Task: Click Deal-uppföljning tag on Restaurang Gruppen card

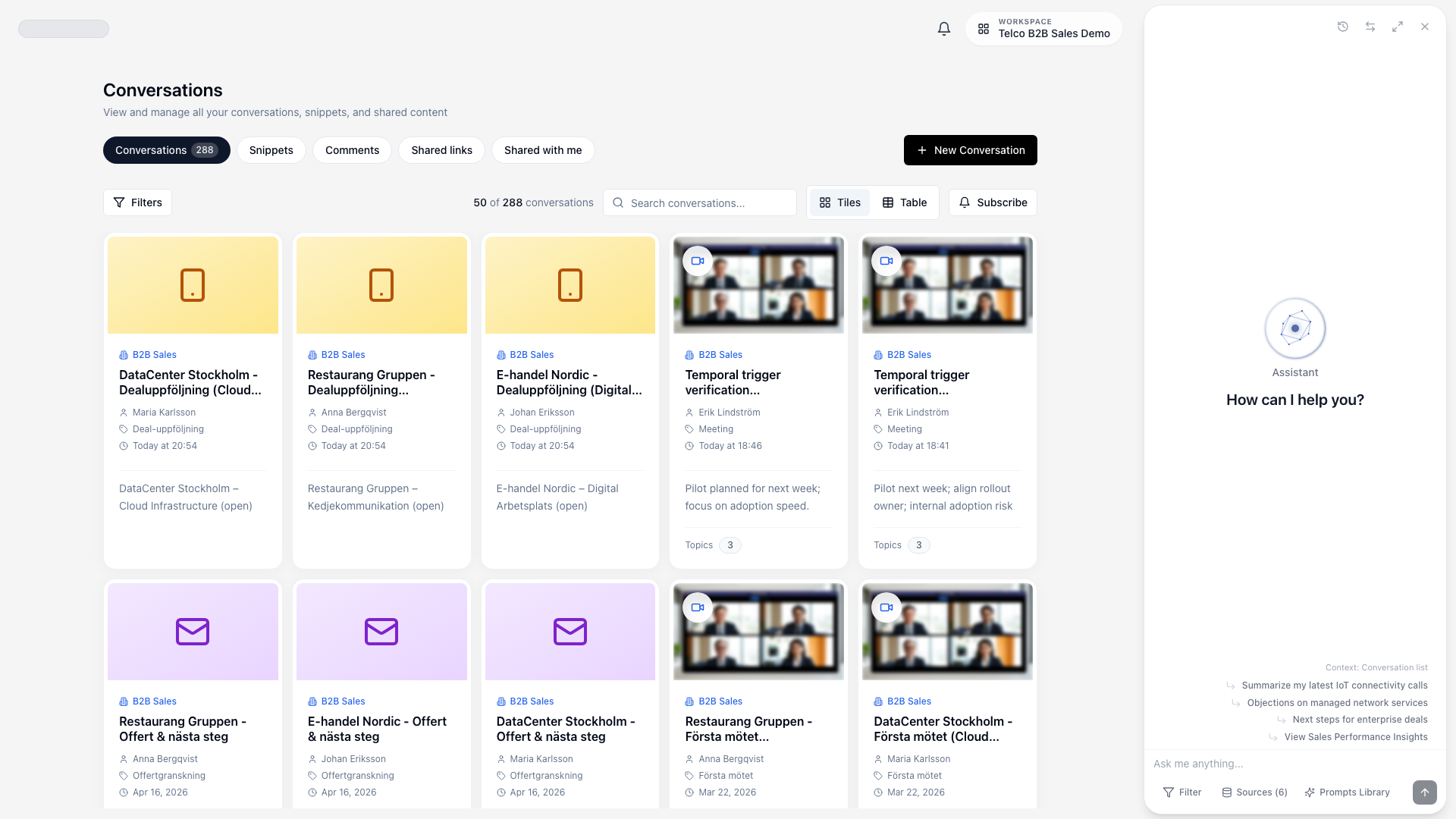Action: [356, 429]
